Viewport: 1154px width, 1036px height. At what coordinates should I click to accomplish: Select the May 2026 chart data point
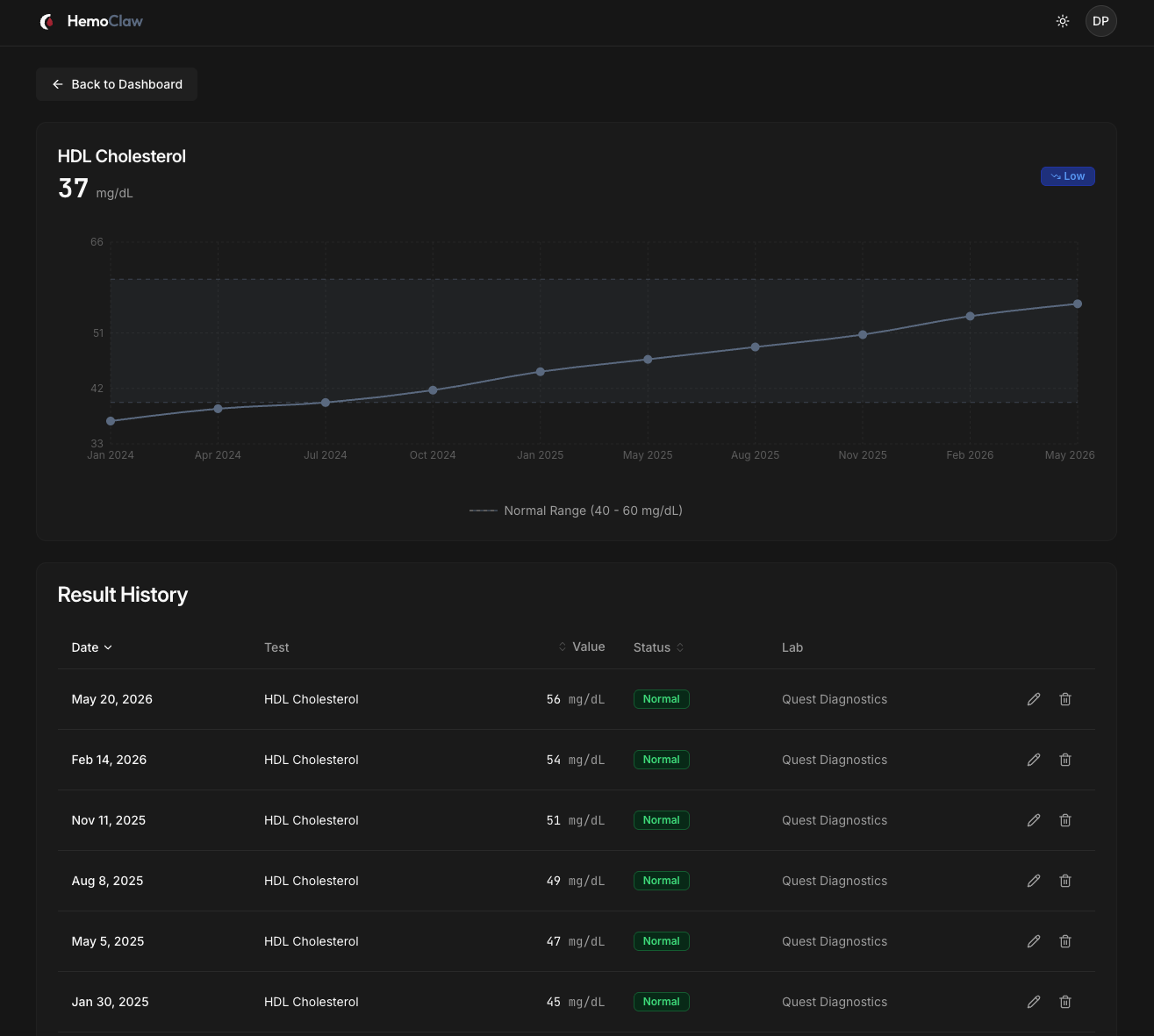[1078, 304]
